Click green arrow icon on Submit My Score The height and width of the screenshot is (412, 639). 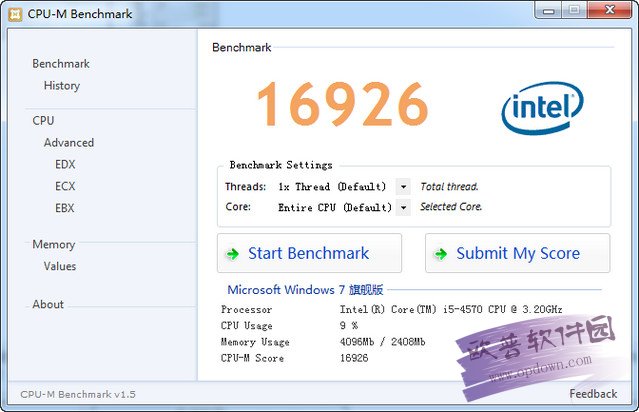[x=441, y=254]
